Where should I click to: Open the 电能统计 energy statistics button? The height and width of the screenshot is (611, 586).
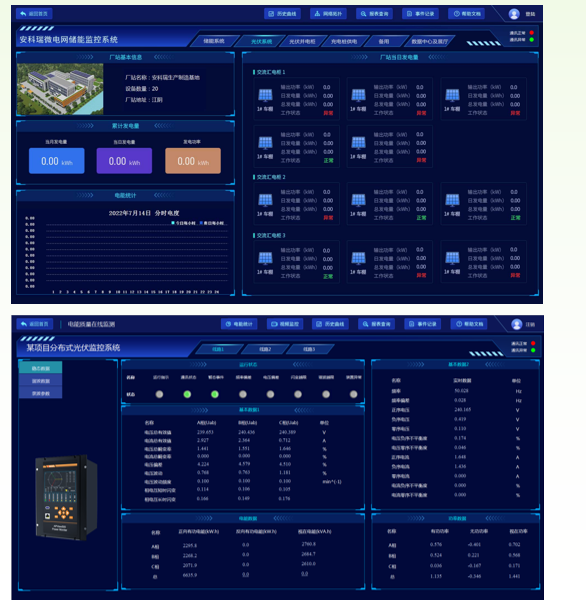tap(239, 324)
